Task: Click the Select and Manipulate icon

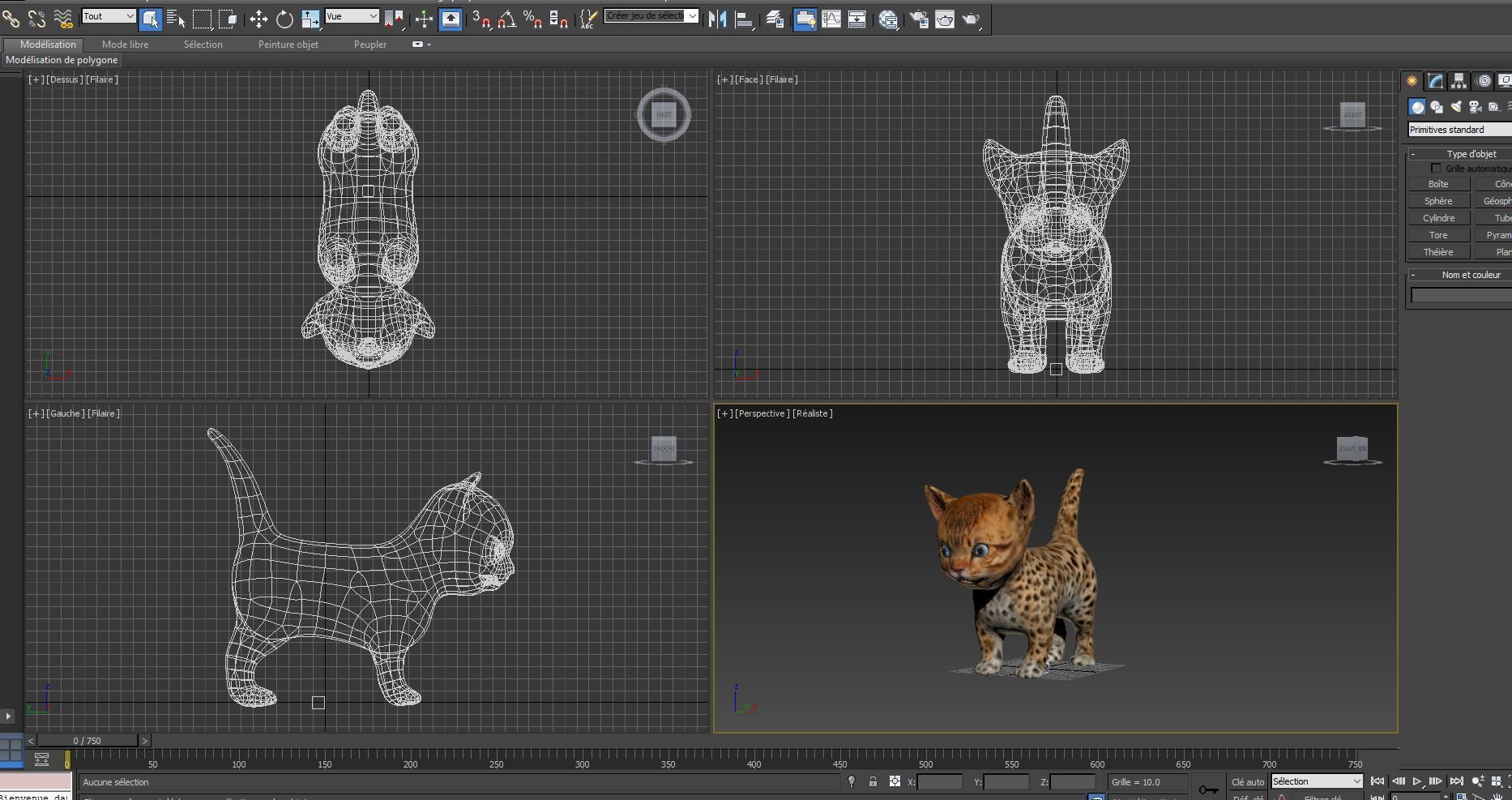Action: (424, 19)
